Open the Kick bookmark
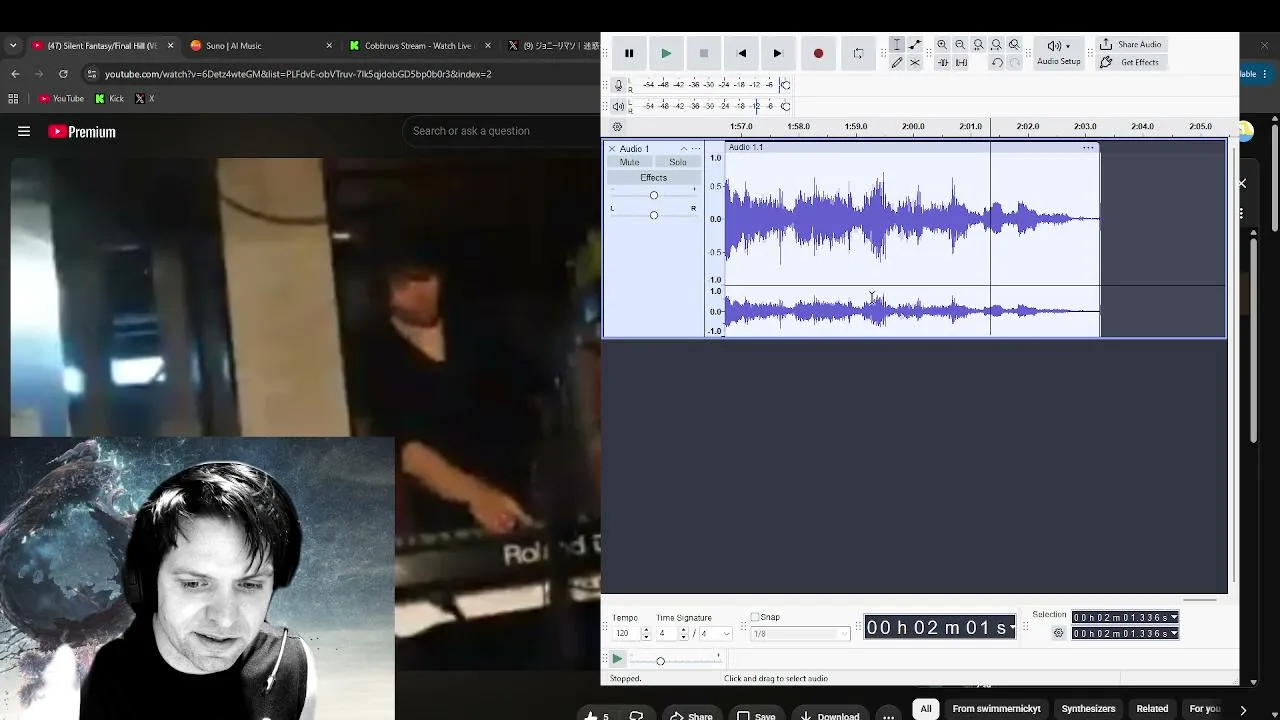1280x720 pixels. (110, 99)
